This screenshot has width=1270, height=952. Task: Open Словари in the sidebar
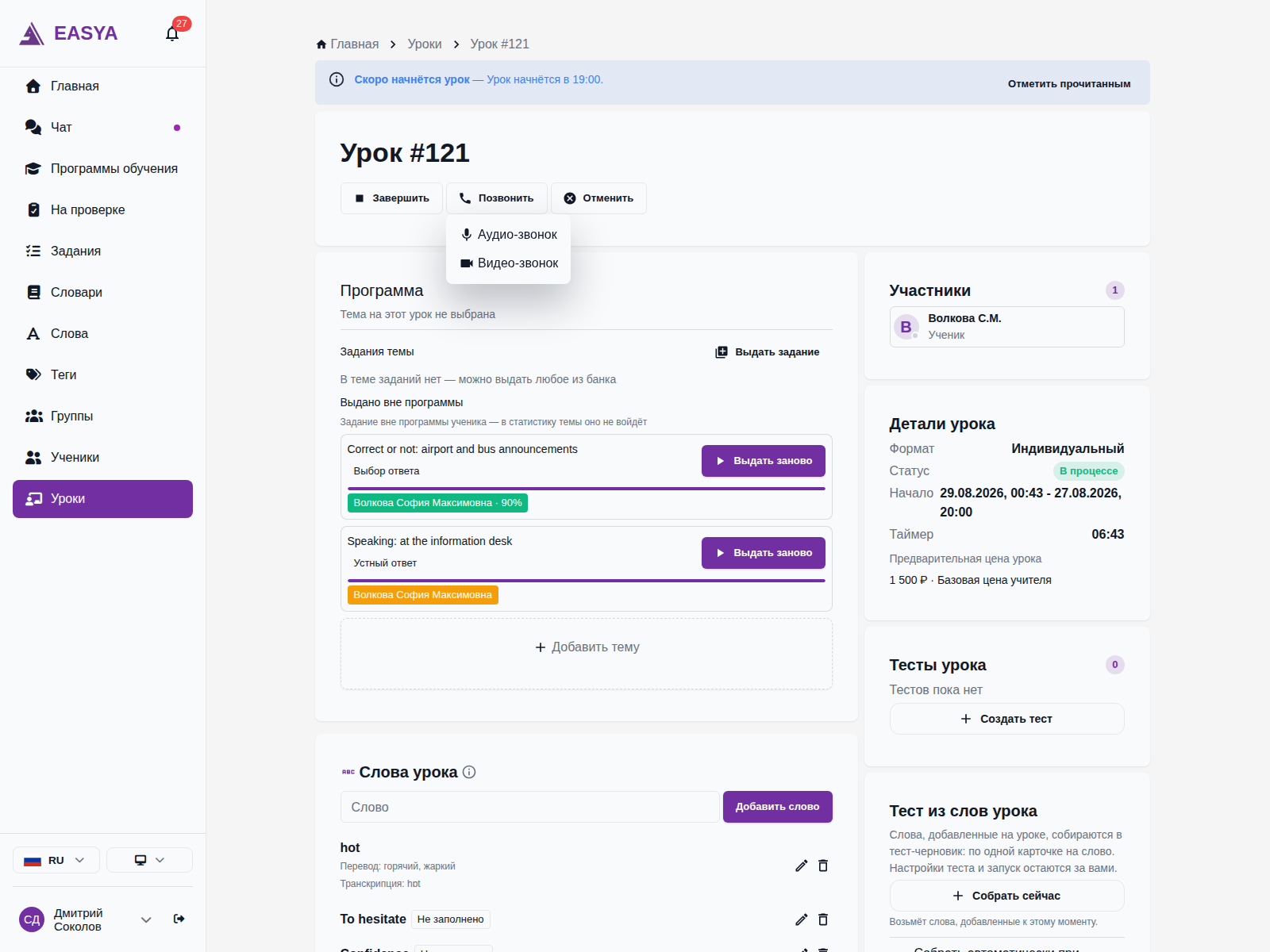coord(102,293)
